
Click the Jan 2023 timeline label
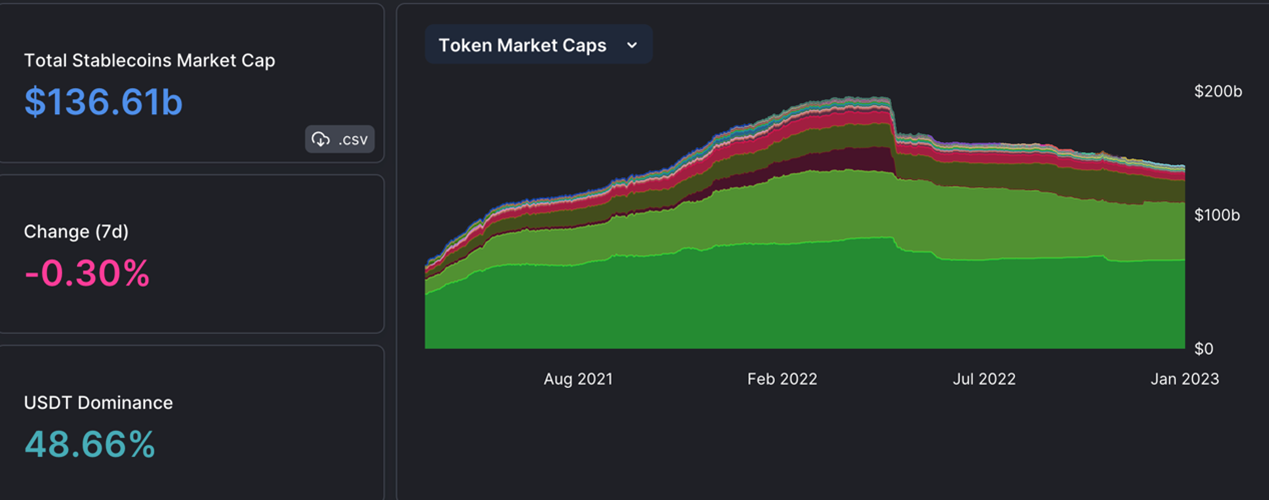(x=1186, y=379)
